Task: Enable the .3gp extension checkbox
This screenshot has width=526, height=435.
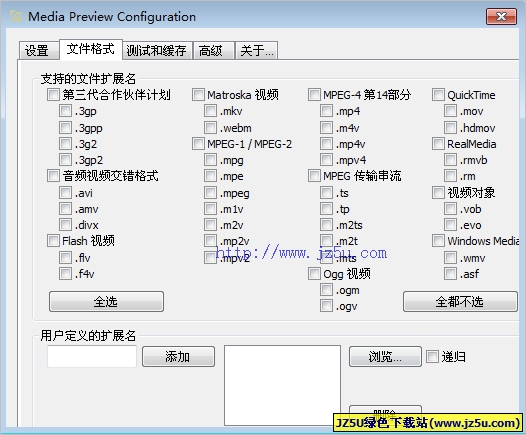Action: tap(65, 111)
